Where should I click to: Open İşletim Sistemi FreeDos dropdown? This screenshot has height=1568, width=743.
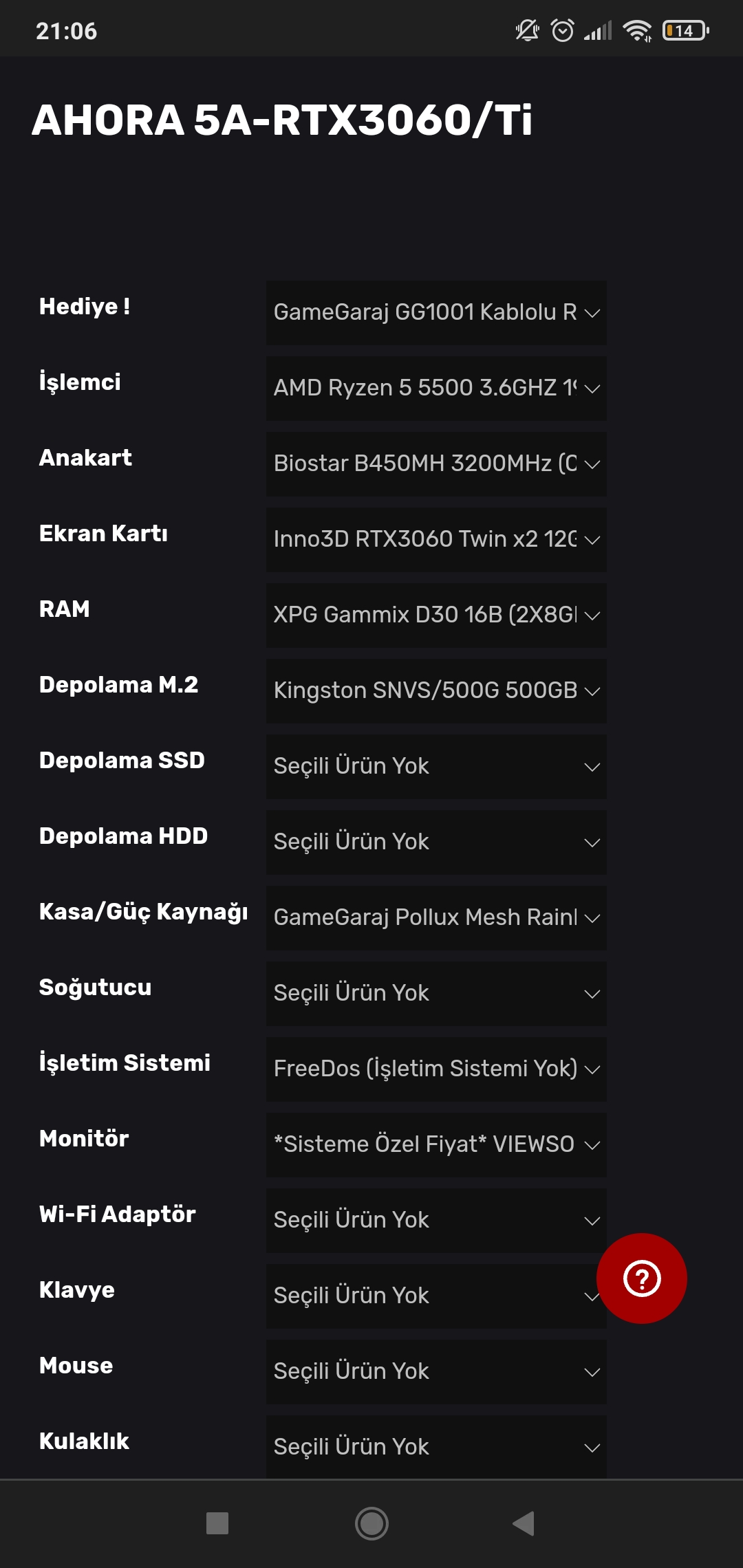436,1069
